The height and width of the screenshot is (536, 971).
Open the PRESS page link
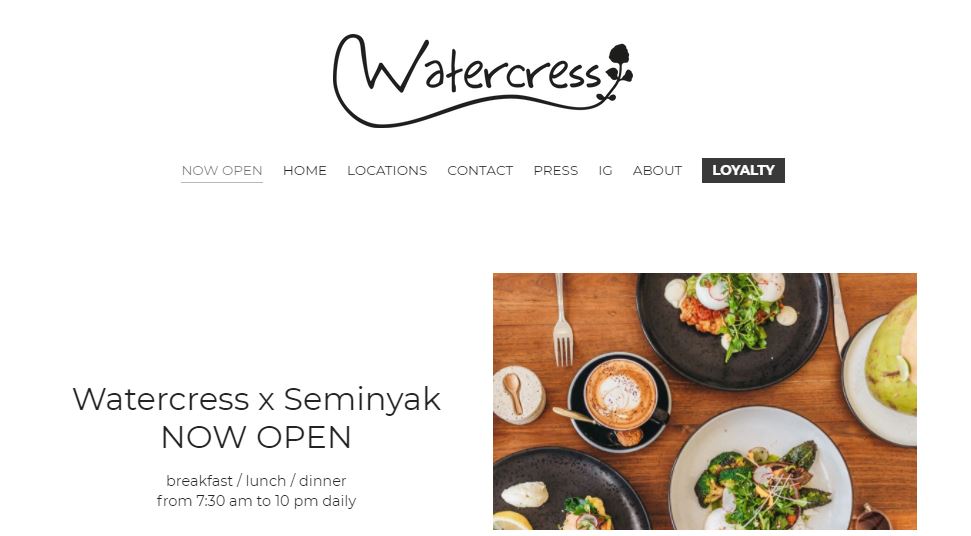(555, 170)
